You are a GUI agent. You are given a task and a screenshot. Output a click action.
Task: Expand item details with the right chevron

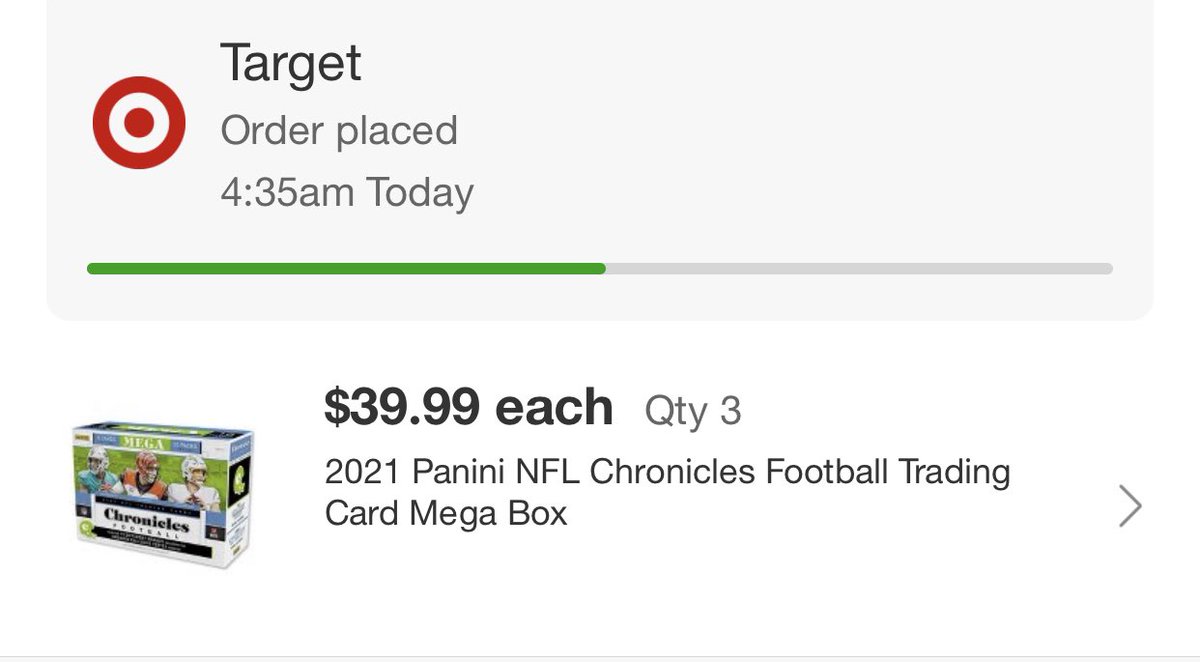[1129, 507]
